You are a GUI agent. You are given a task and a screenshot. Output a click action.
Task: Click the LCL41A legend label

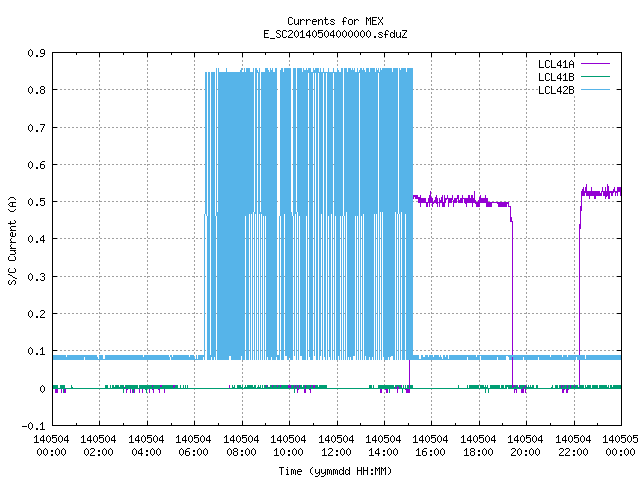pos(556,64)
